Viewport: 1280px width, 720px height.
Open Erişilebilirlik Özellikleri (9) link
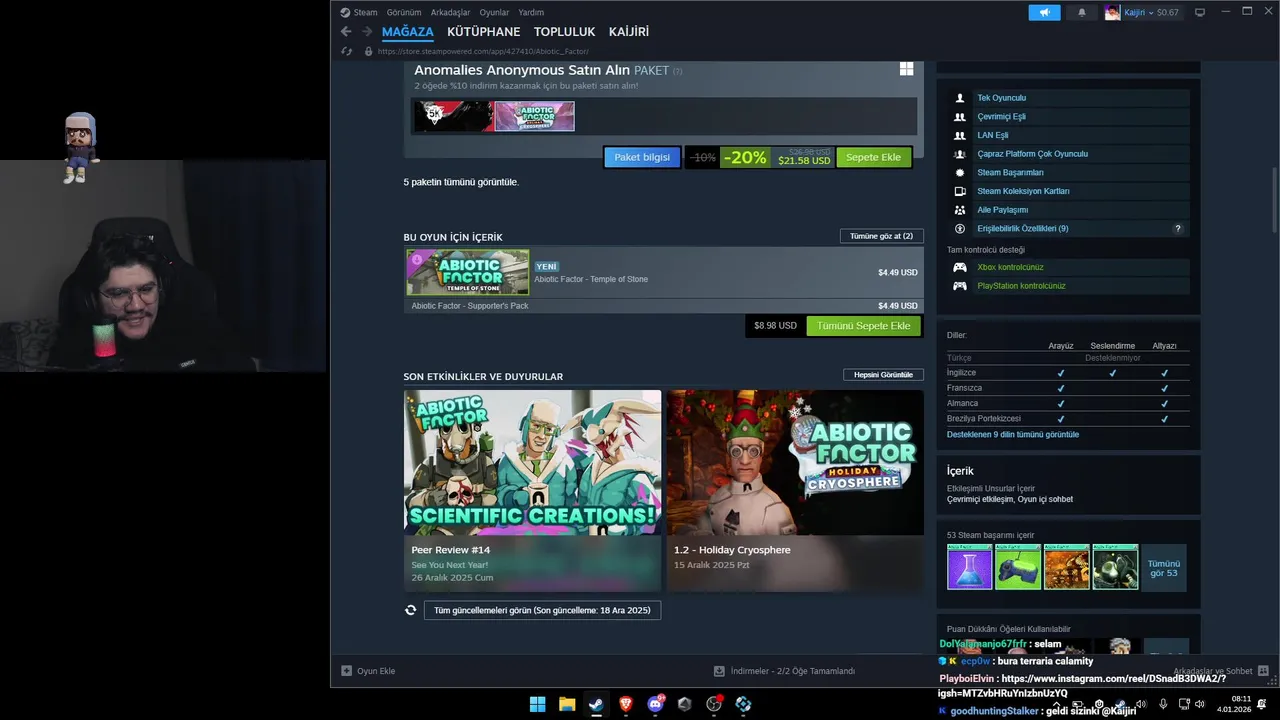tap(1022, 229)
